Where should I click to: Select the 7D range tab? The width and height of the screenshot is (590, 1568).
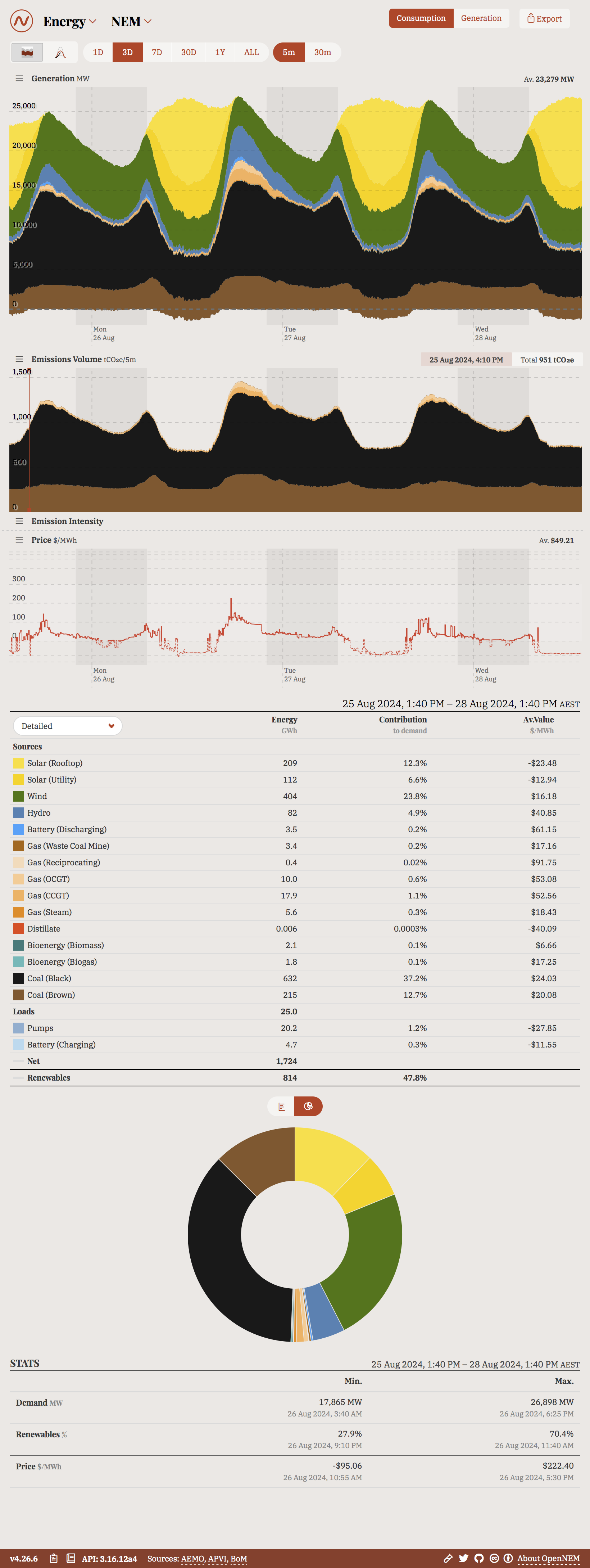(x=157, y=52)
